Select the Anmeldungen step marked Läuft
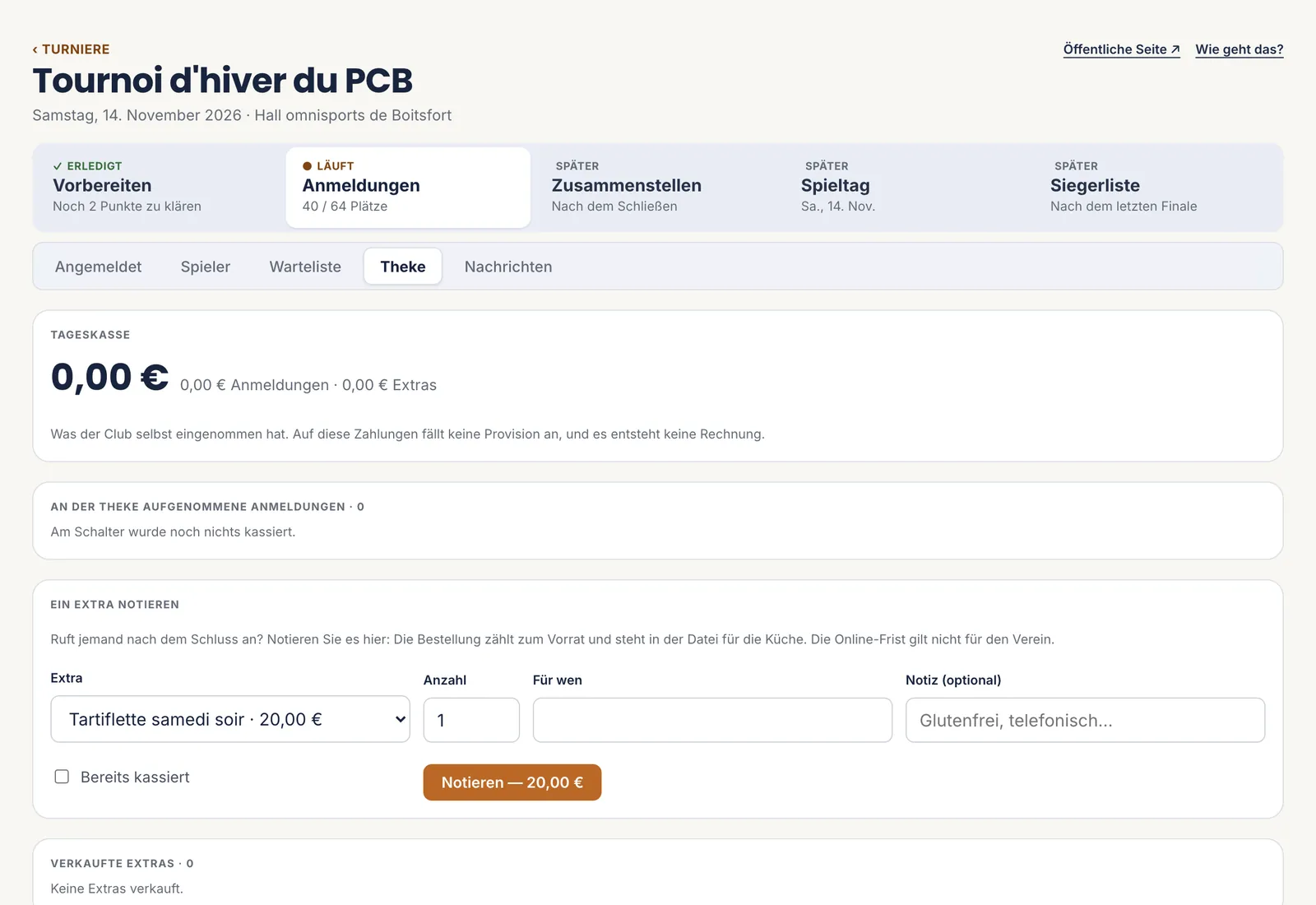 click(x=408, y=188)
